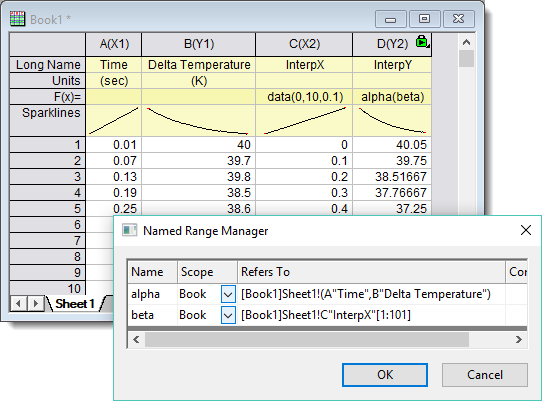Click the InterpX column sparkline
The height and width of the screenshot is (401, 542).
304,120
